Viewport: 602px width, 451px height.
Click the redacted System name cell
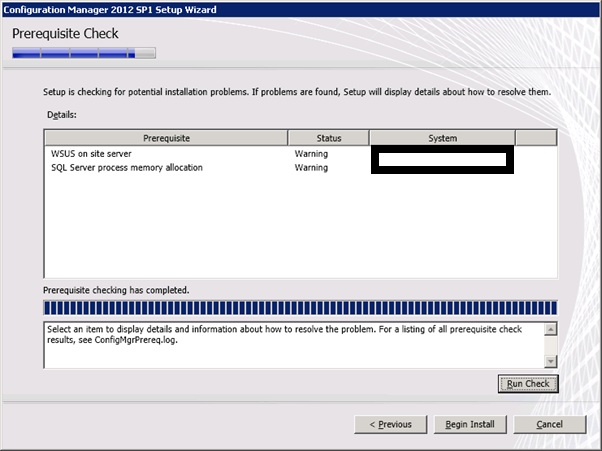[x=442, y=160]
